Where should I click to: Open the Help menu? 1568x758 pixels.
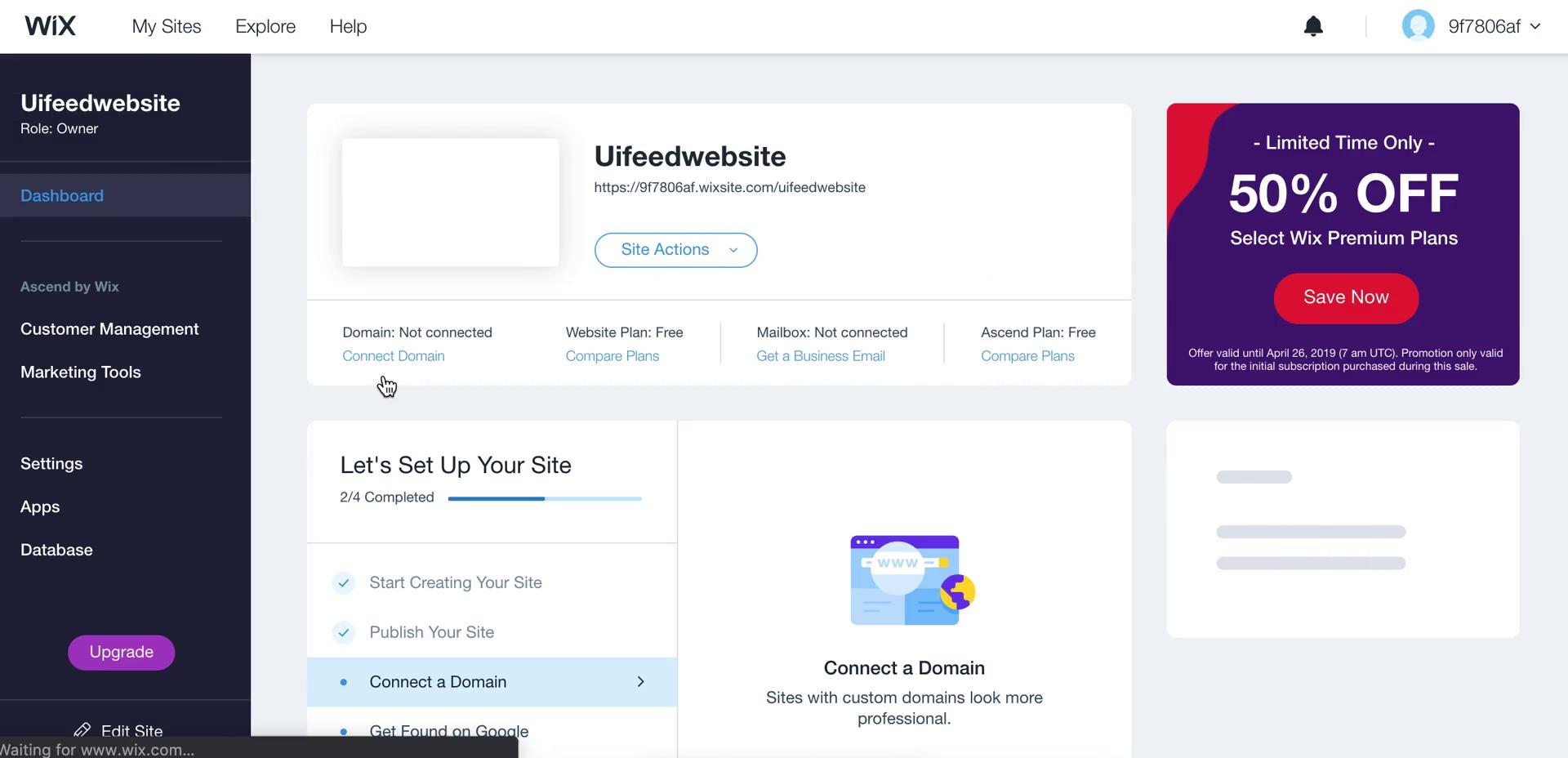pyautogui.click(x=348, y=26)
